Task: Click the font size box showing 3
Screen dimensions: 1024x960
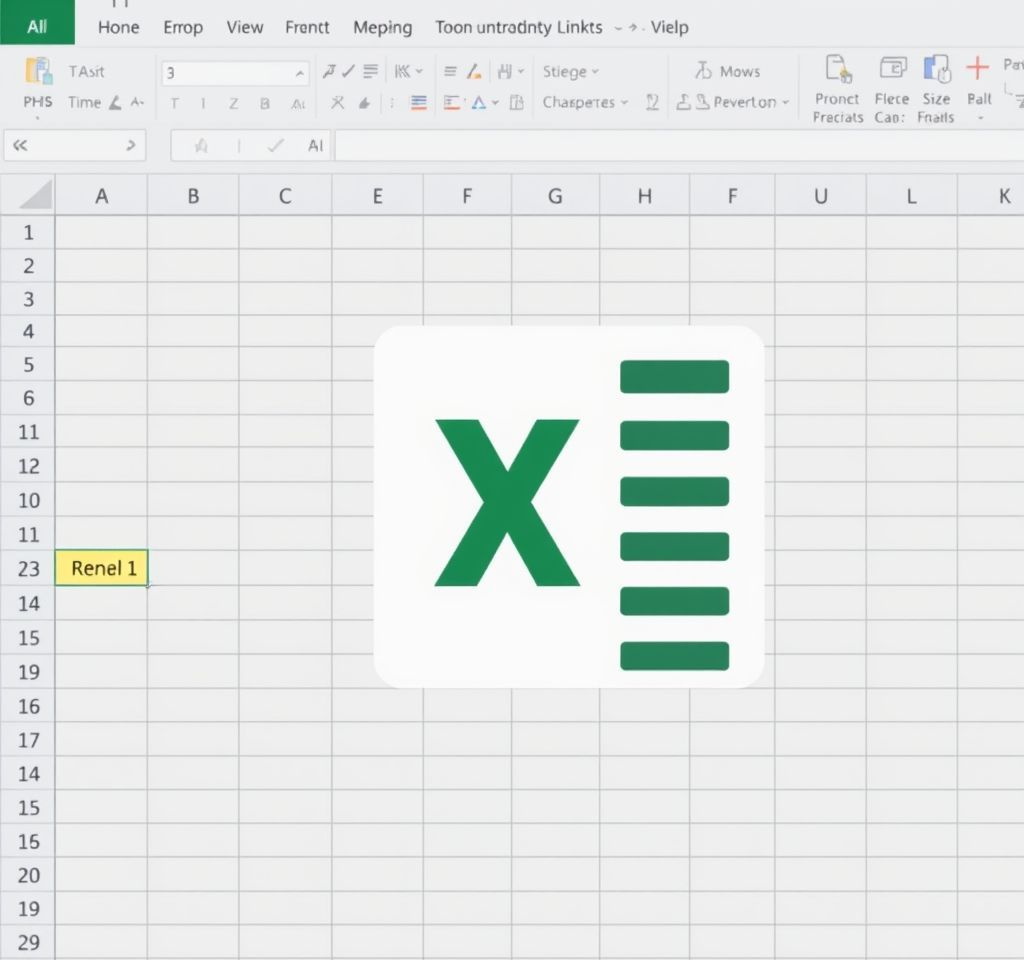Action: point(234,73)
